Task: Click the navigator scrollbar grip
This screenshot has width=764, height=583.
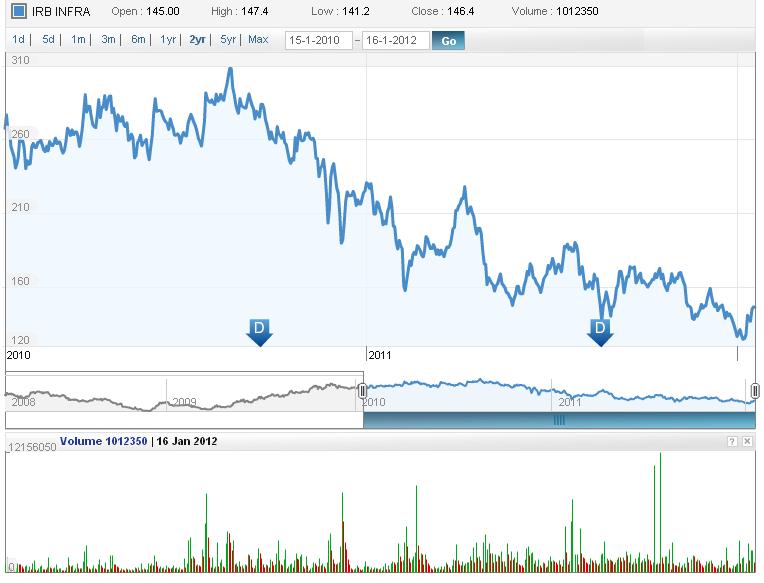Action: [559, 421]
